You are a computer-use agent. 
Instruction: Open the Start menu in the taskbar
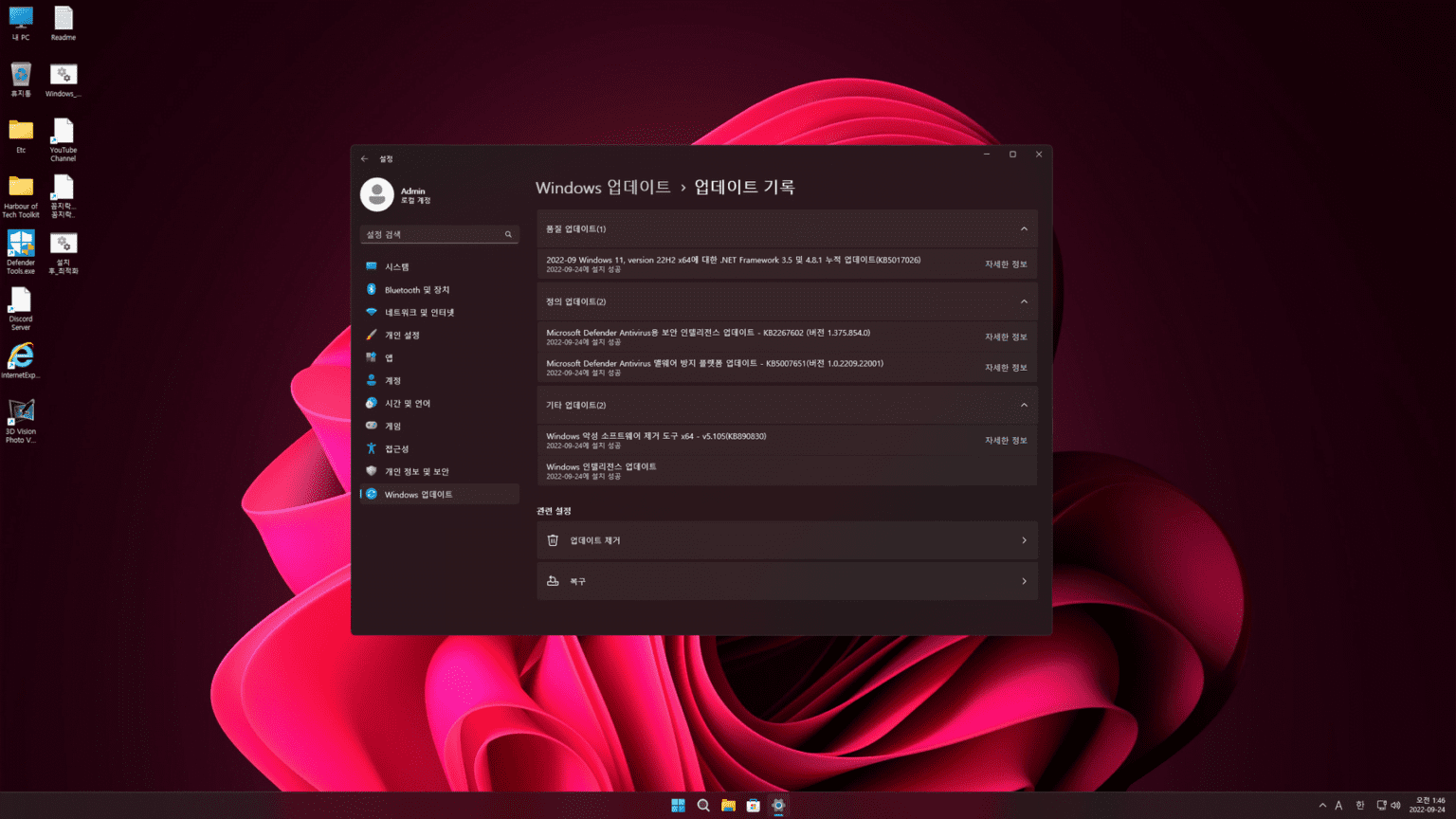[x=678, y=805]
